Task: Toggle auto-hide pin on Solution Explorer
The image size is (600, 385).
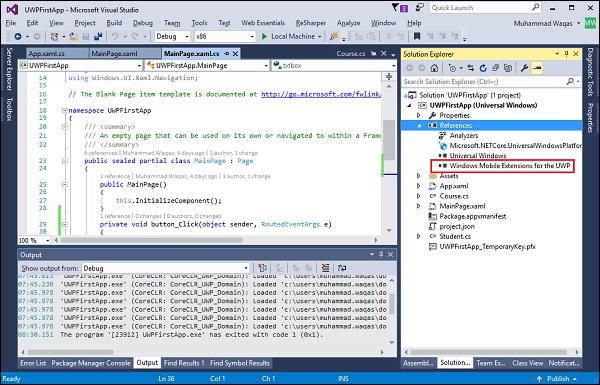Action: [567, 54]
